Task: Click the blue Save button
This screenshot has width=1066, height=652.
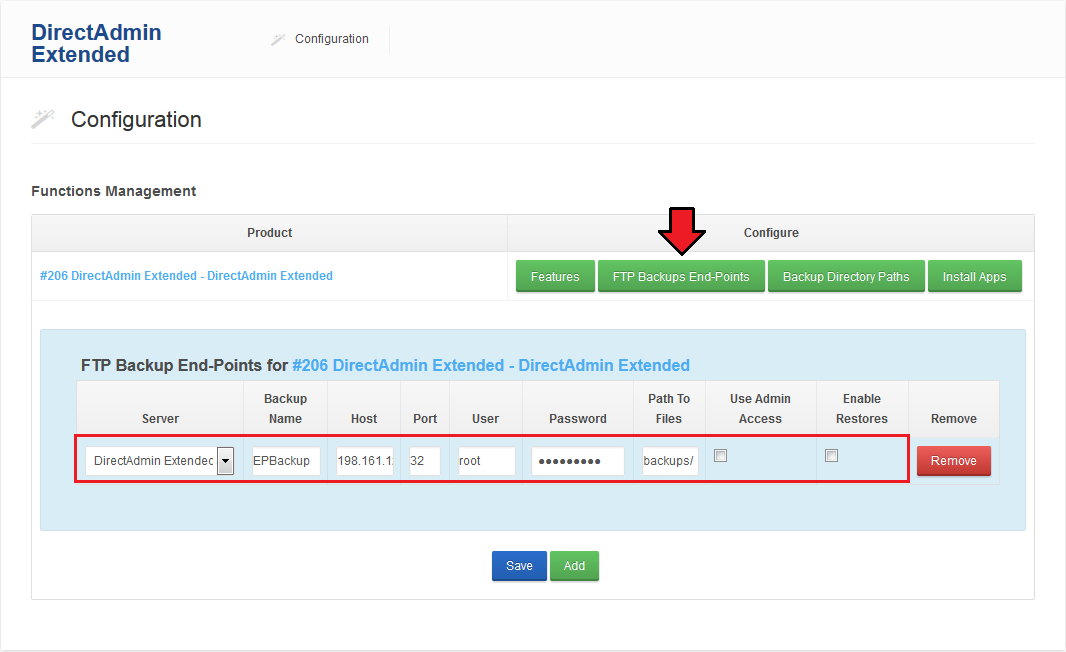Action: point(519,566)
